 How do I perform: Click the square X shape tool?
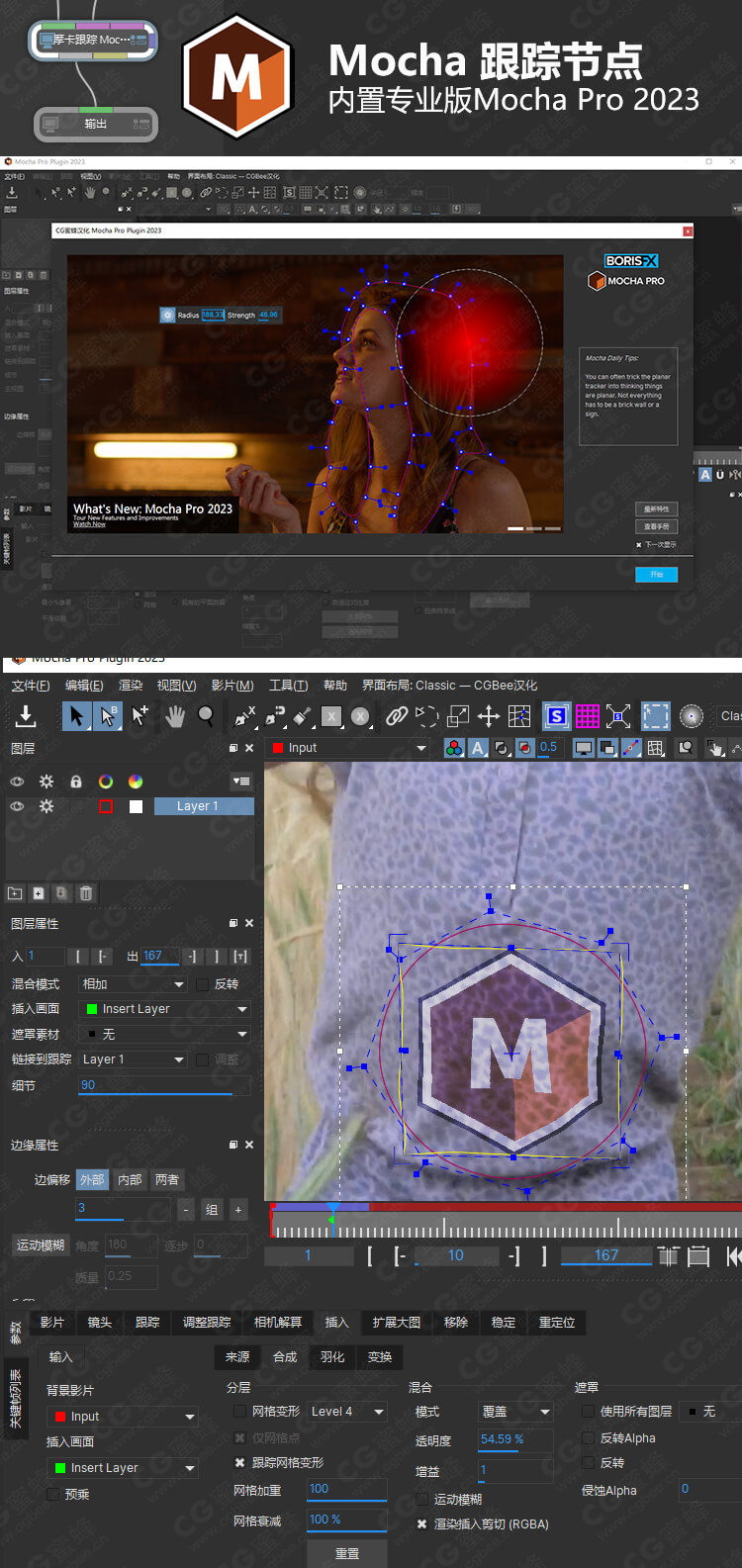[331, 716]
